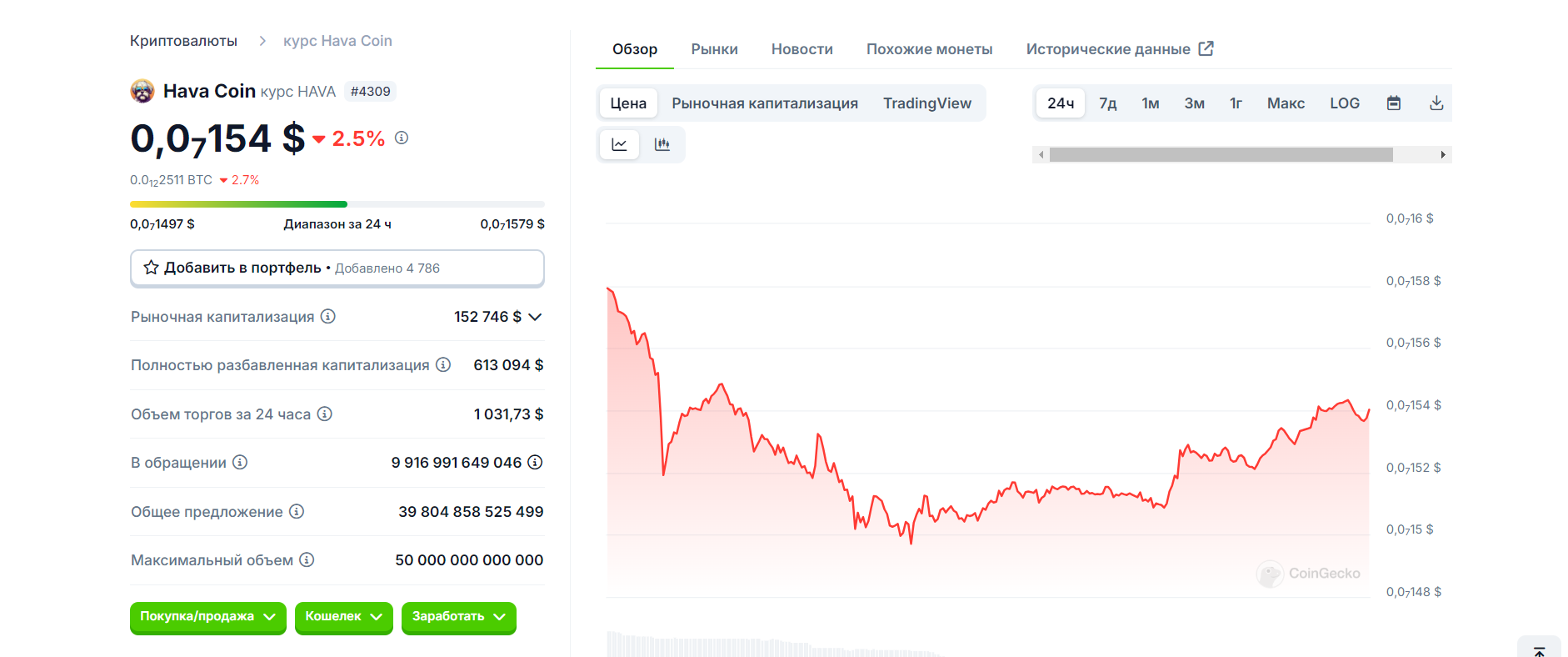
Task: Go to Криптовалюты breadcrumb link
Action: (183, 41)
